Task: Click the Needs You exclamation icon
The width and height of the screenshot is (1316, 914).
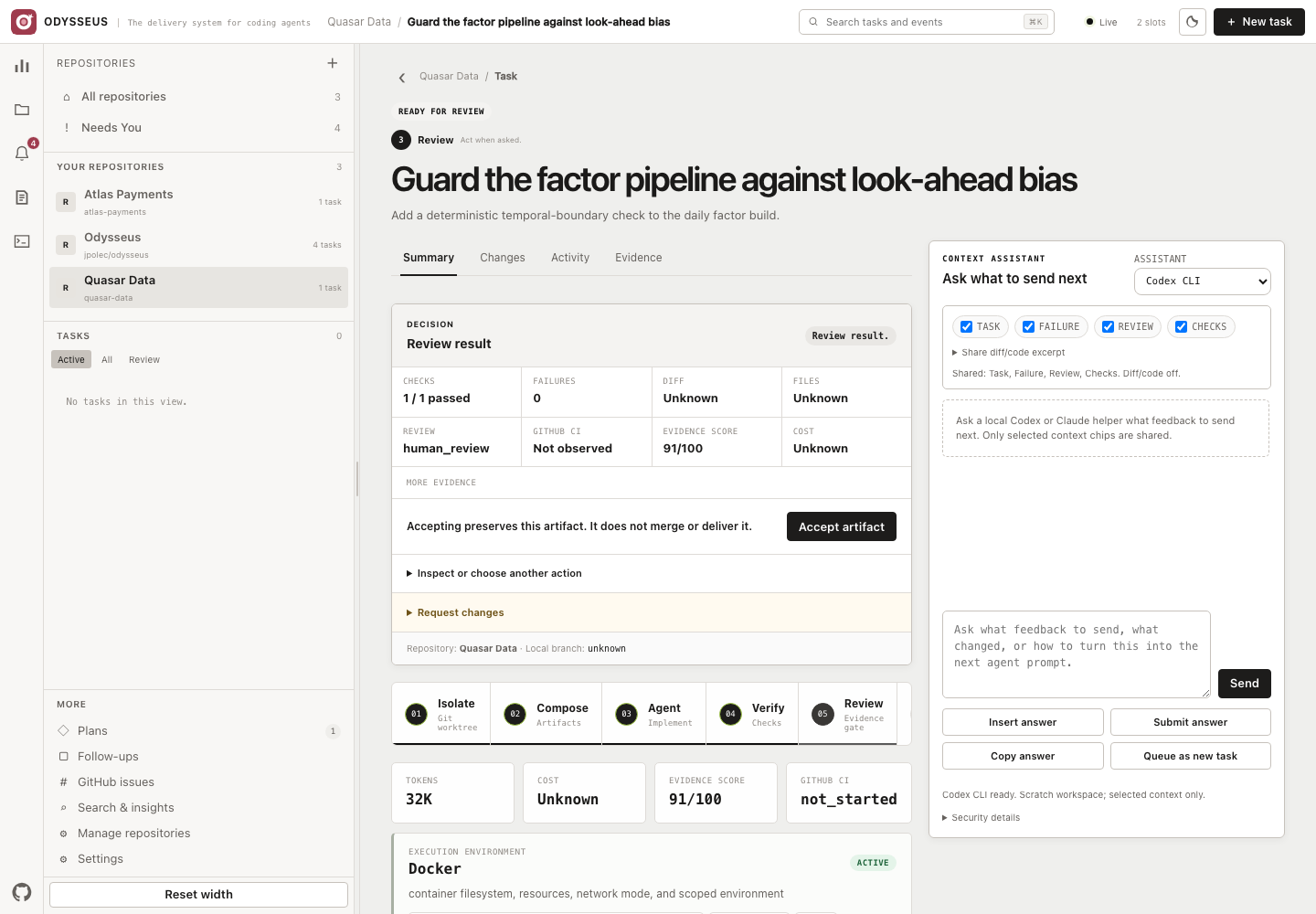Action: click(67, 128)
